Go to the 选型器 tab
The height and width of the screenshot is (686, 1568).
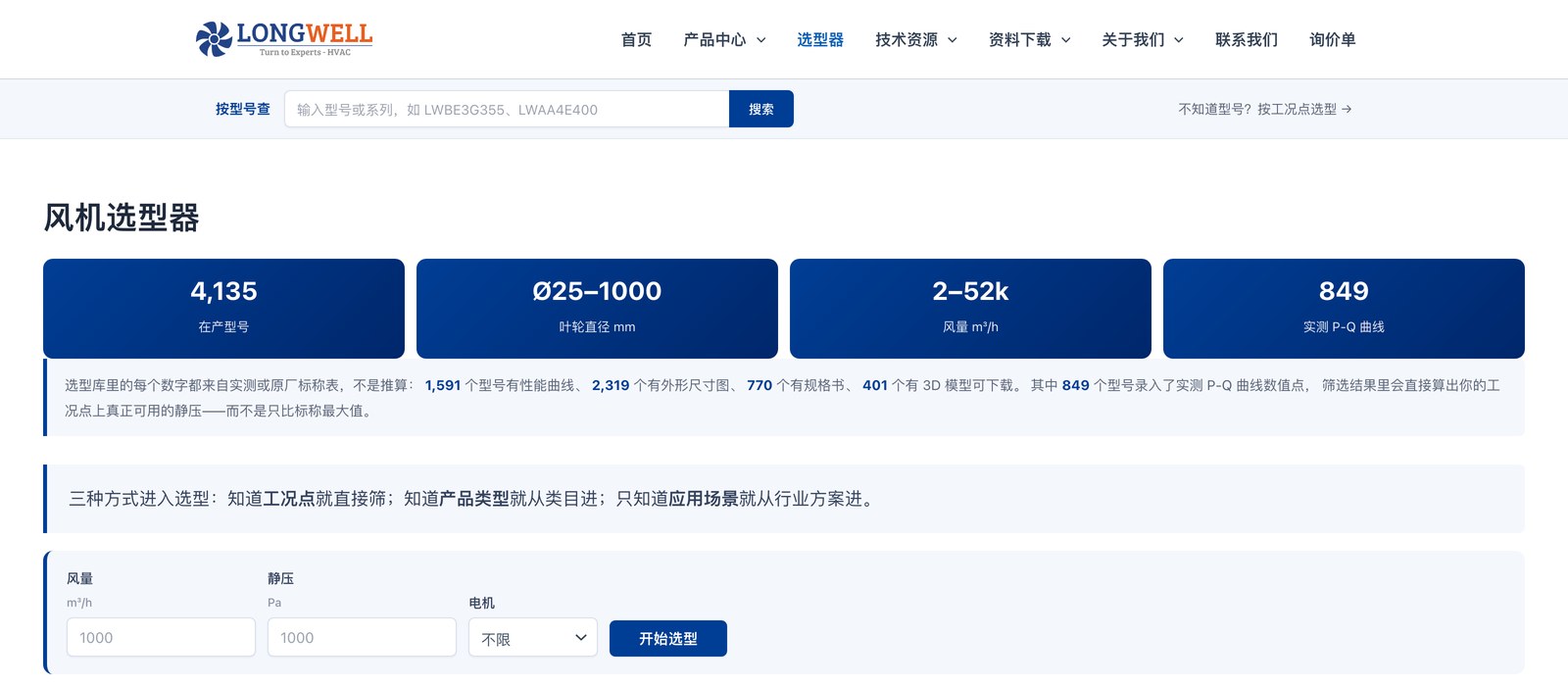coord(820,39)
